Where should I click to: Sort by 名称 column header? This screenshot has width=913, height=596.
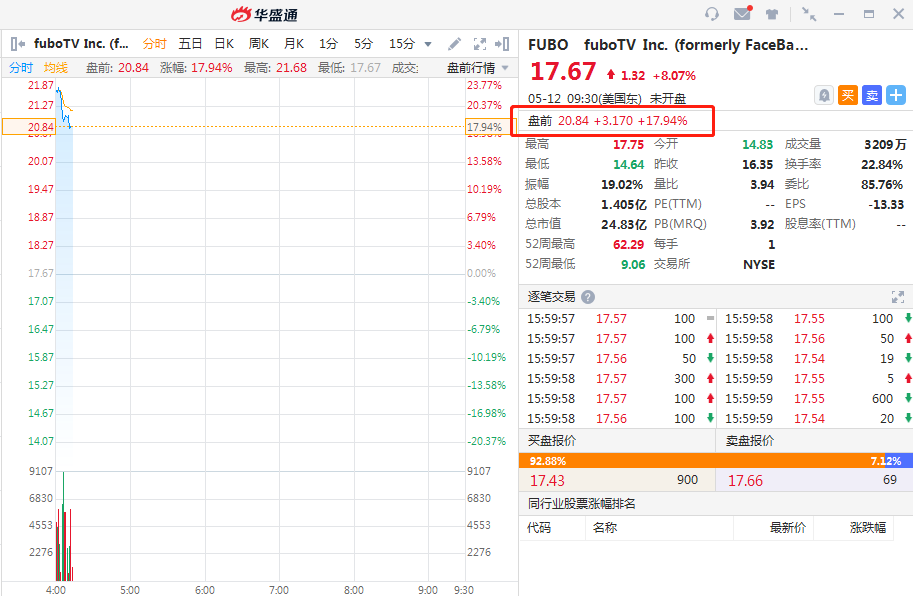point(604,528)
